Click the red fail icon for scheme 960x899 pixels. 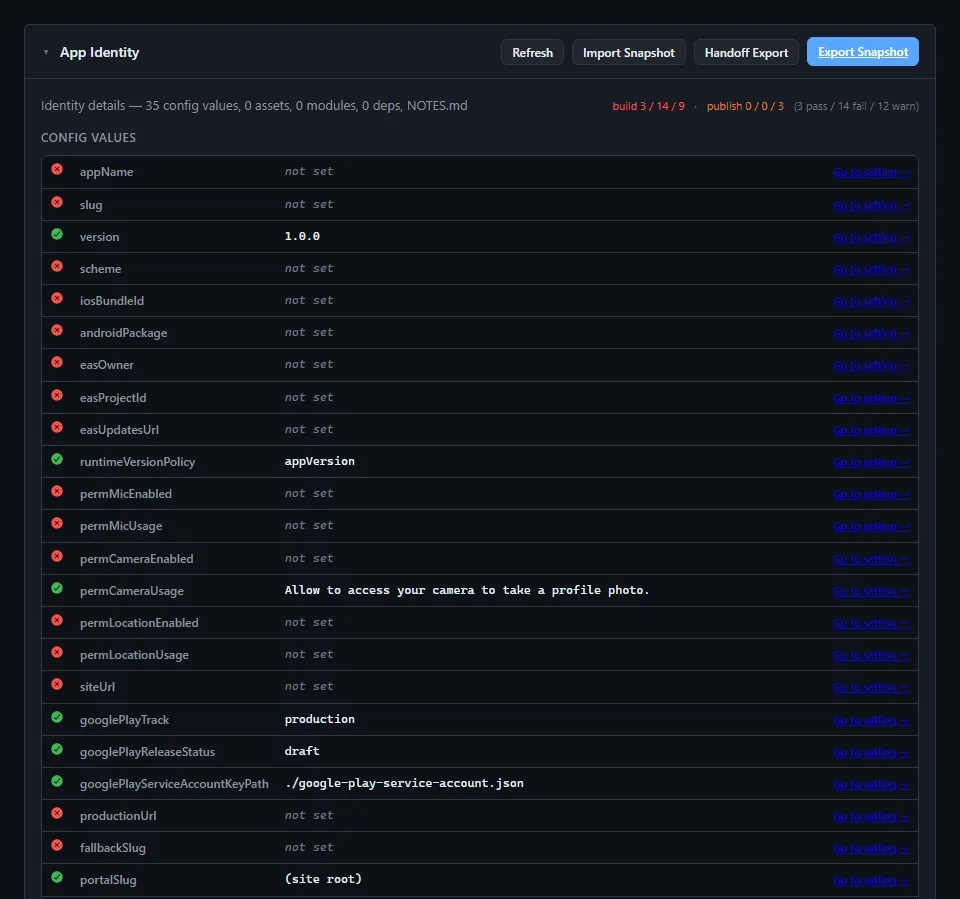pos(57,266)
